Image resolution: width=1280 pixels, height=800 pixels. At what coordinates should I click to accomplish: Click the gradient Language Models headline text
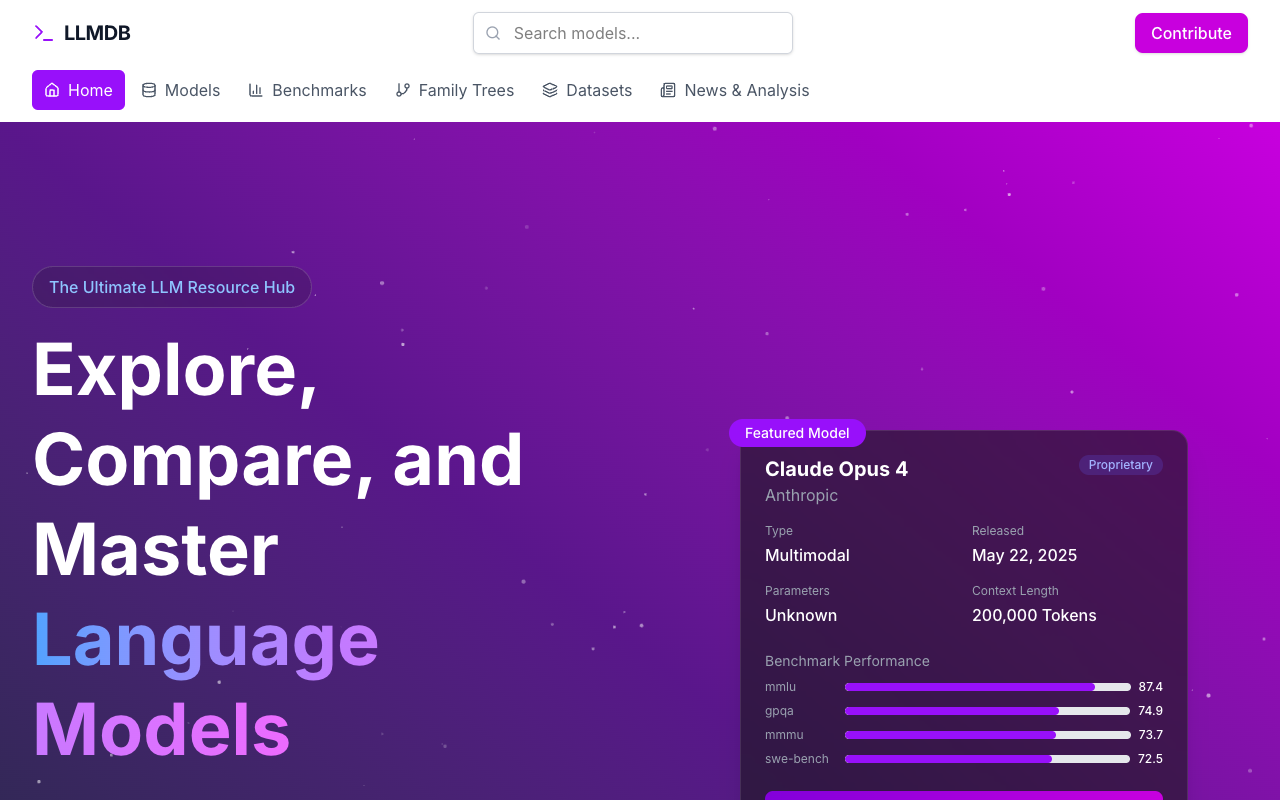[x=206, y=684]
